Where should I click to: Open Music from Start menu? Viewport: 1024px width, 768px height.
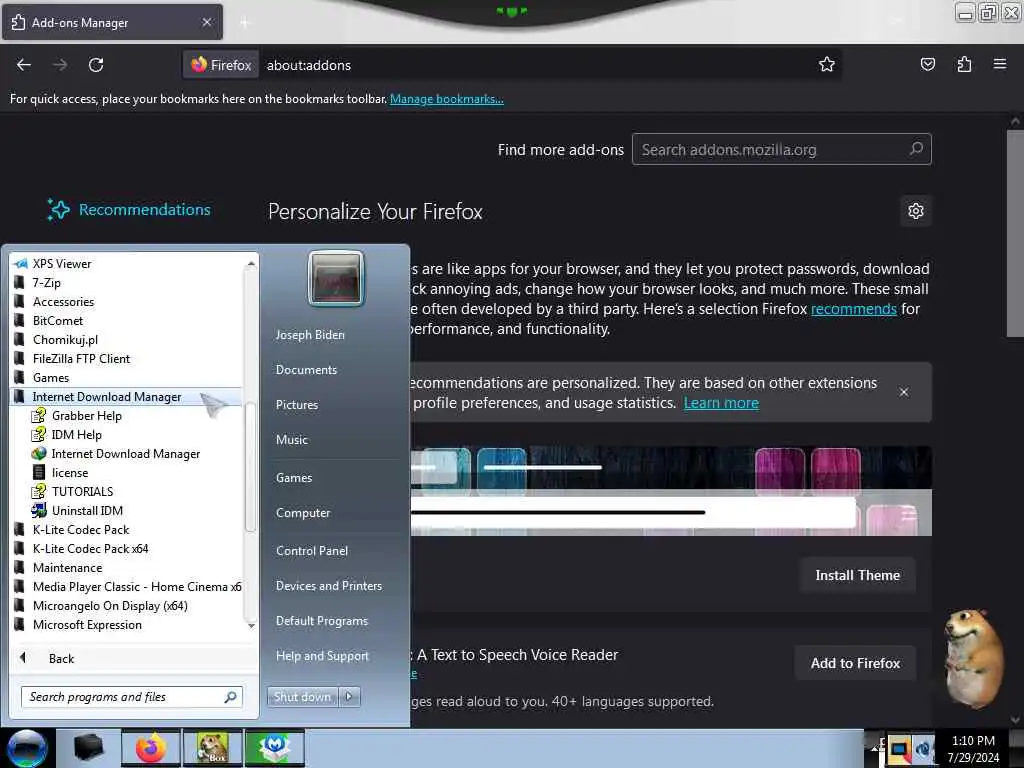(x=292, y=440)
